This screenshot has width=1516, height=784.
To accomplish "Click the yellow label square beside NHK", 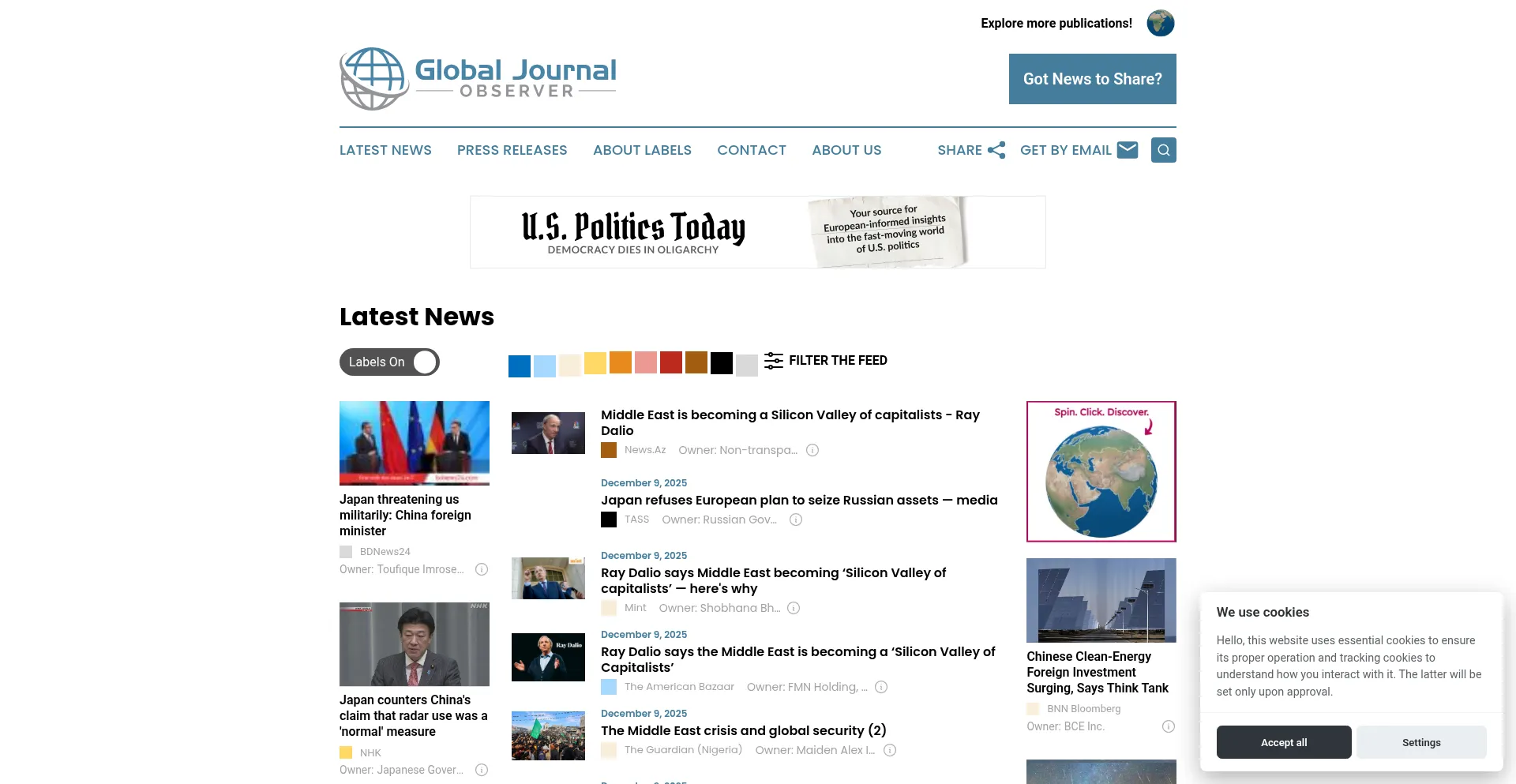I will [x=346, y=753].
